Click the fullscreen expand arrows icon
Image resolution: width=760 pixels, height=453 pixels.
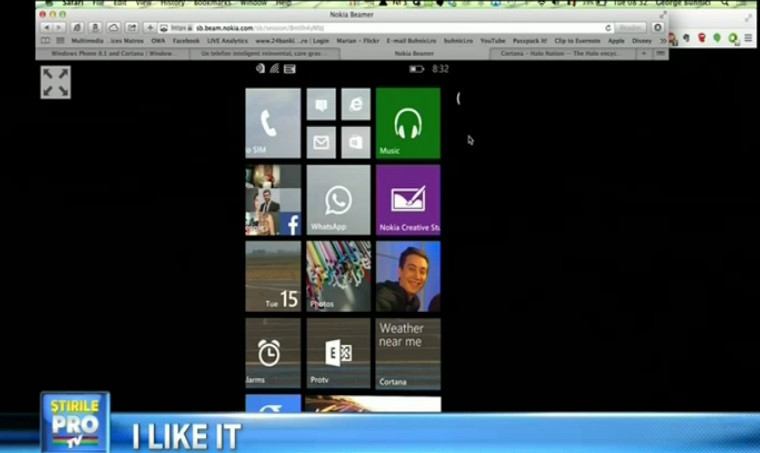[x=55, y=82]
